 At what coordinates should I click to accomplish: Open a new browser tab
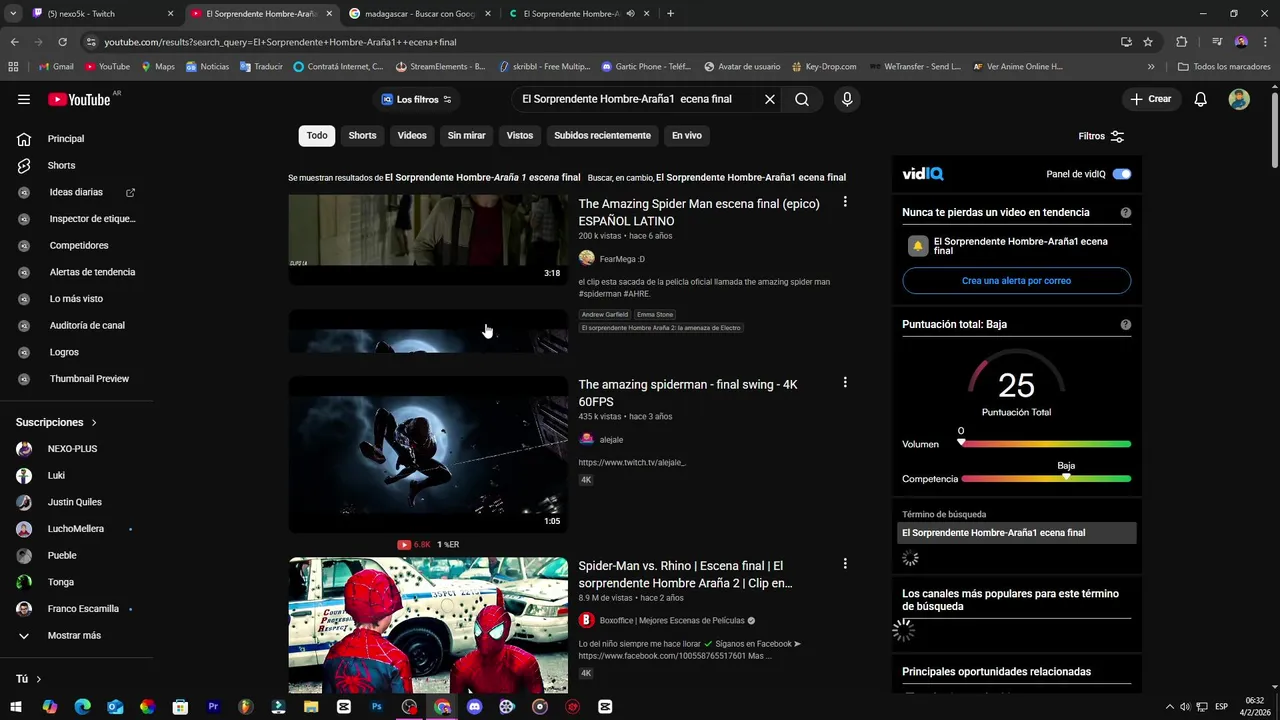point(670,14)
